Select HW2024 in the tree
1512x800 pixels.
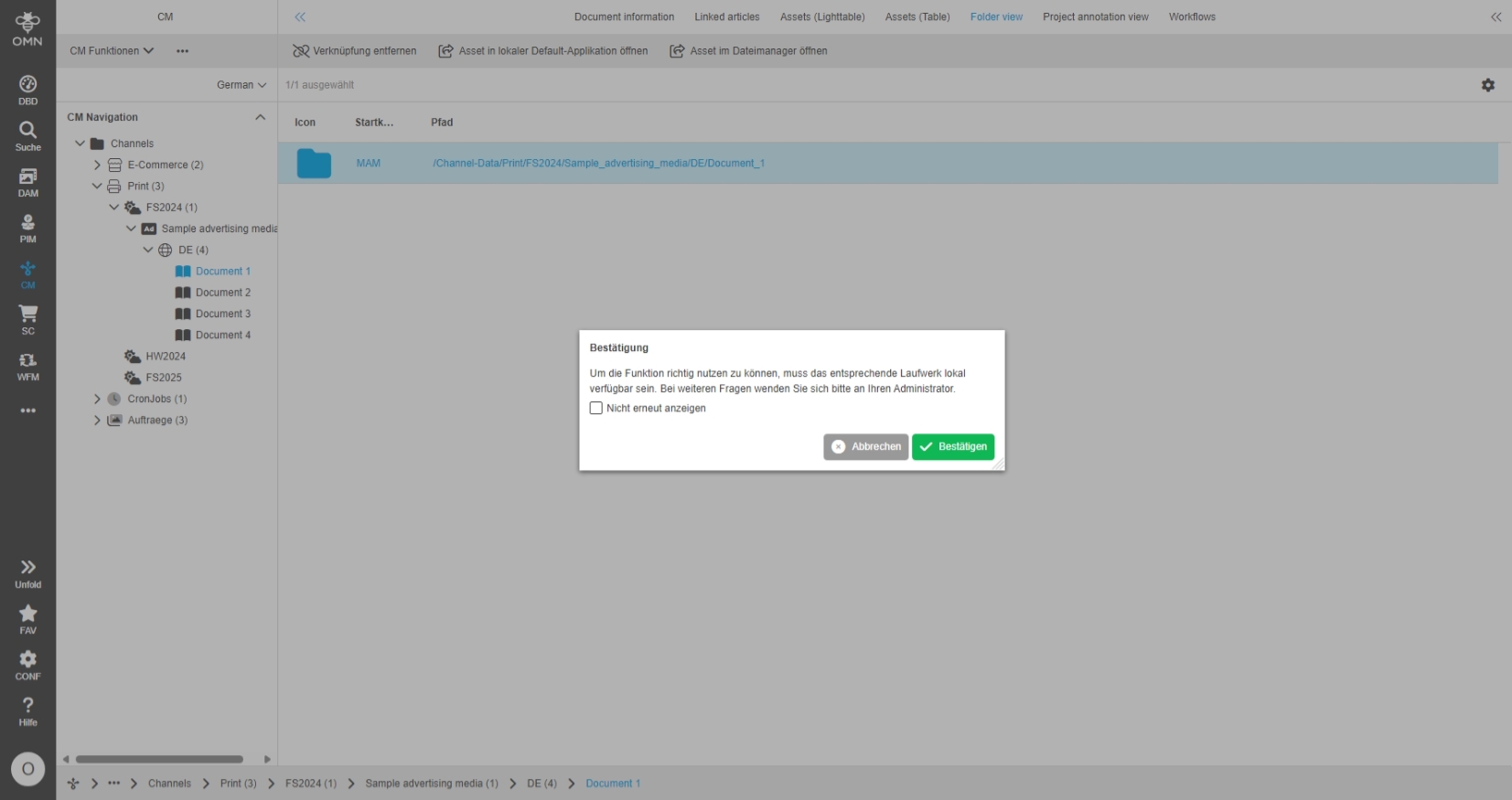166,357
